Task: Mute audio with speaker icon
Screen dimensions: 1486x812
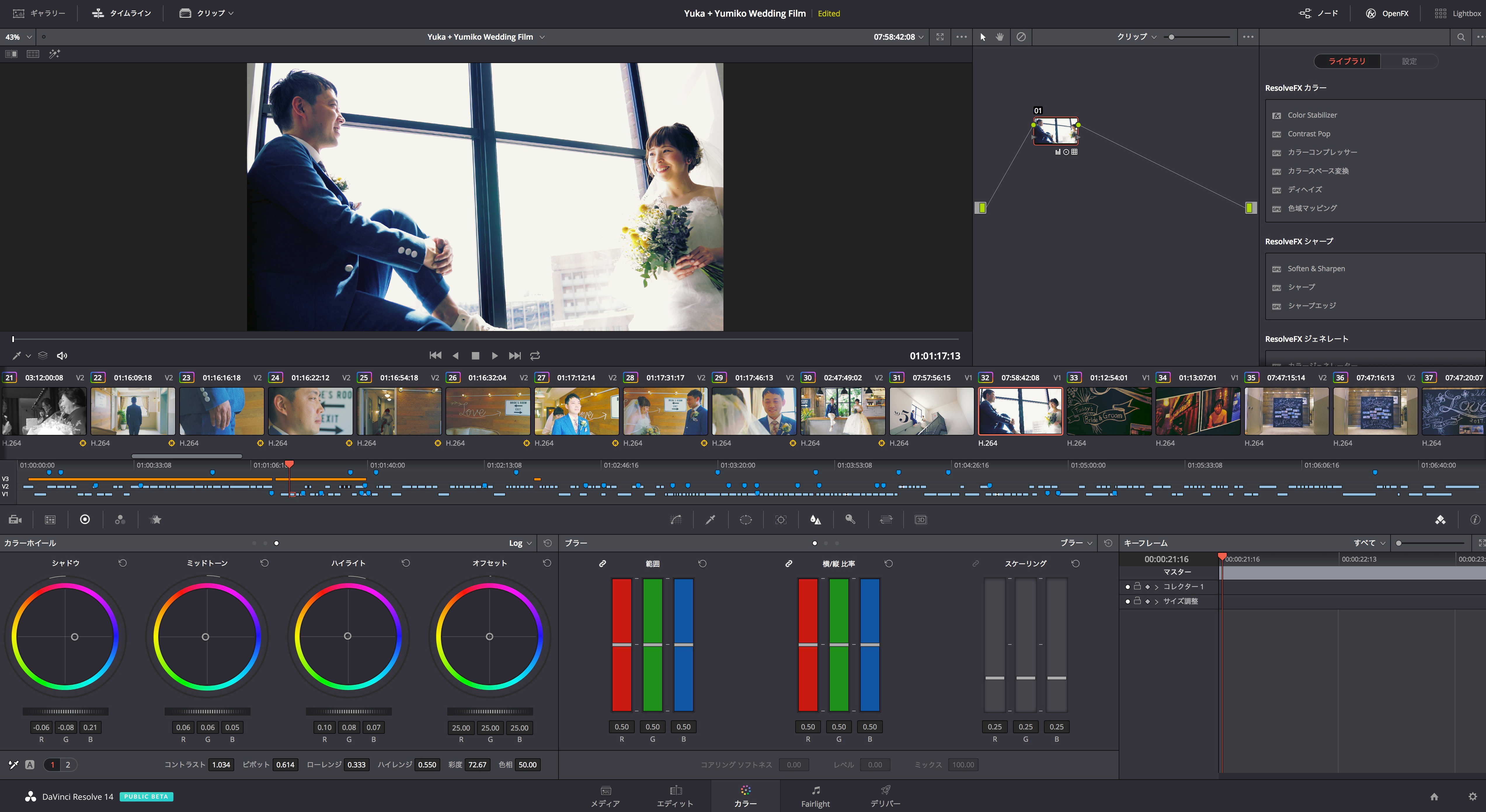Action: click(62, 356)
